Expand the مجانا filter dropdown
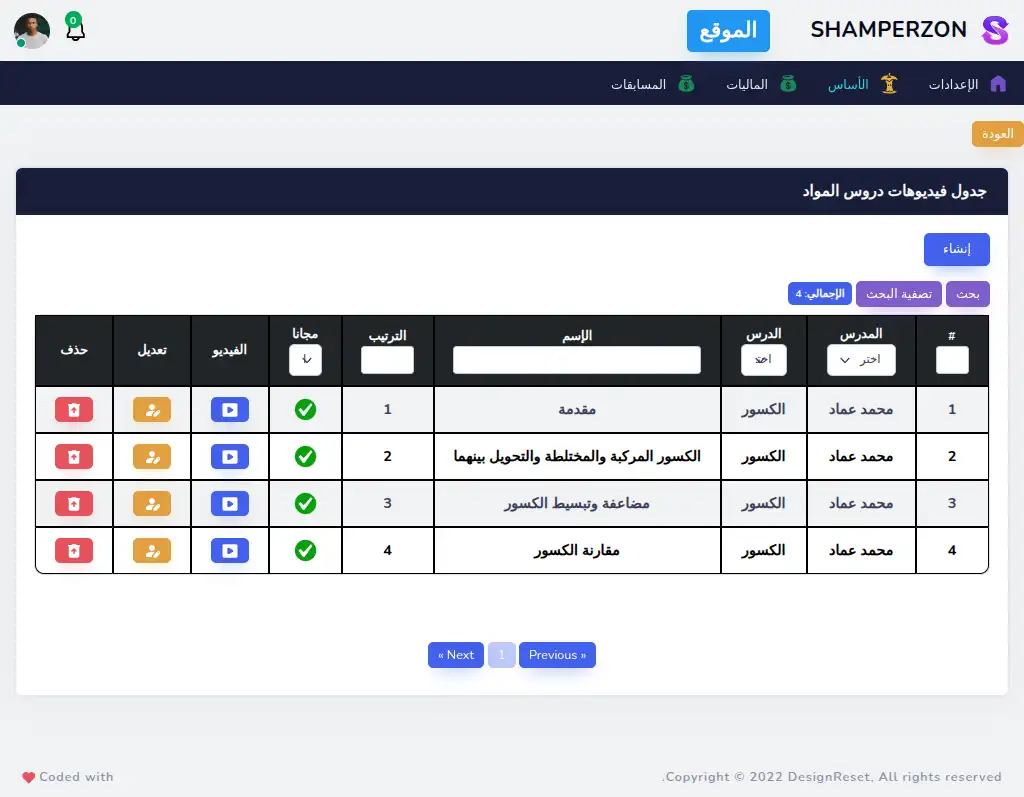The width and height of the screenshot is (1024, 797). 305,360
